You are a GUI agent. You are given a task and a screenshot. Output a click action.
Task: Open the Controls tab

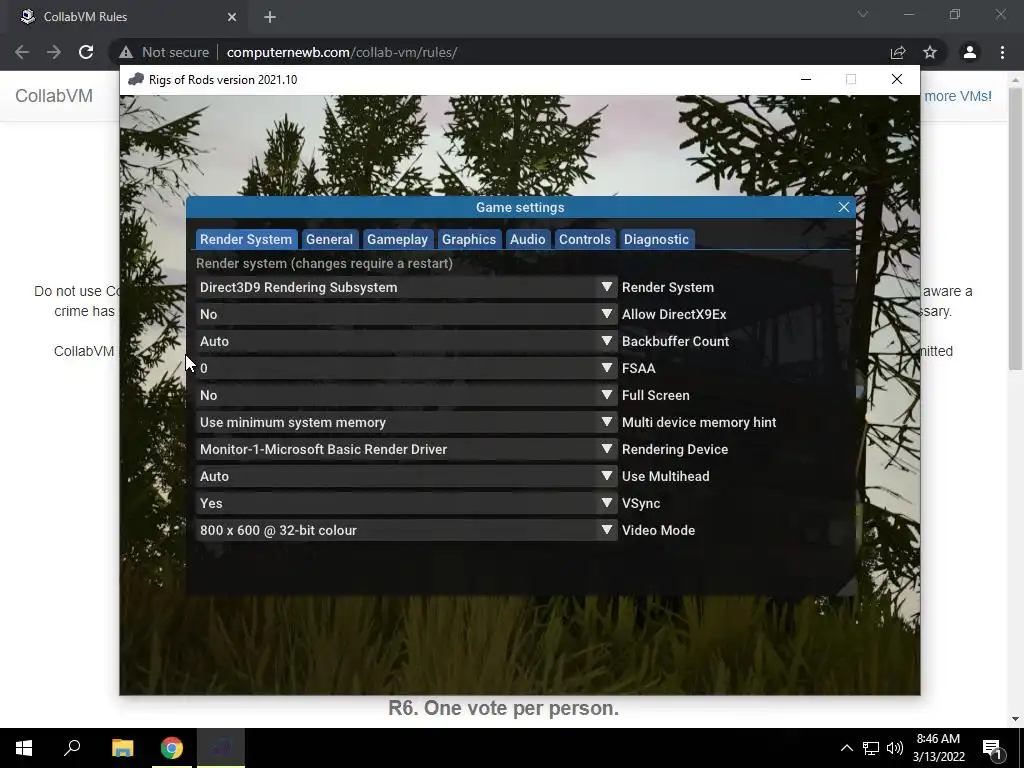[584, 240]
